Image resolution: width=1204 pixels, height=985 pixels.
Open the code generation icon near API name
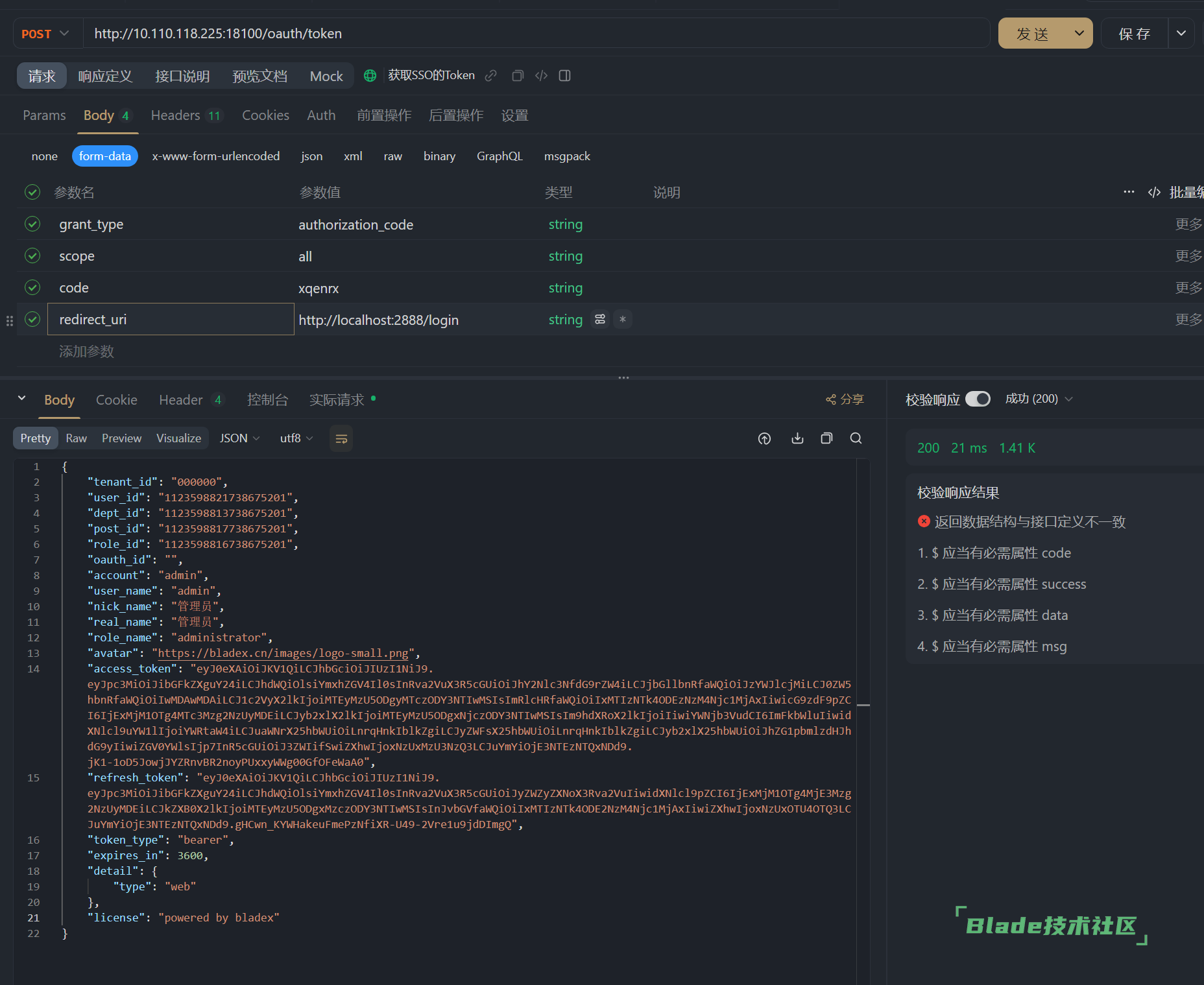tap(541, 76)
